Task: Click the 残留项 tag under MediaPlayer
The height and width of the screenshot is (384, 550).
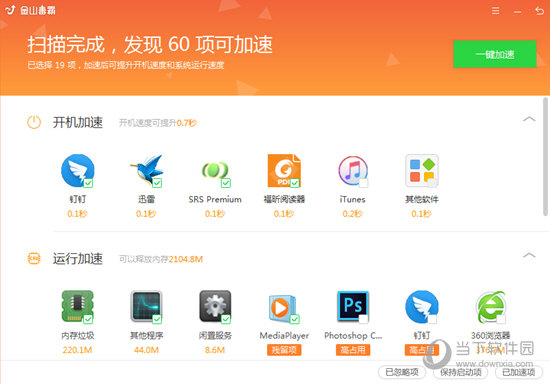Action: click(x=284, y=350)
